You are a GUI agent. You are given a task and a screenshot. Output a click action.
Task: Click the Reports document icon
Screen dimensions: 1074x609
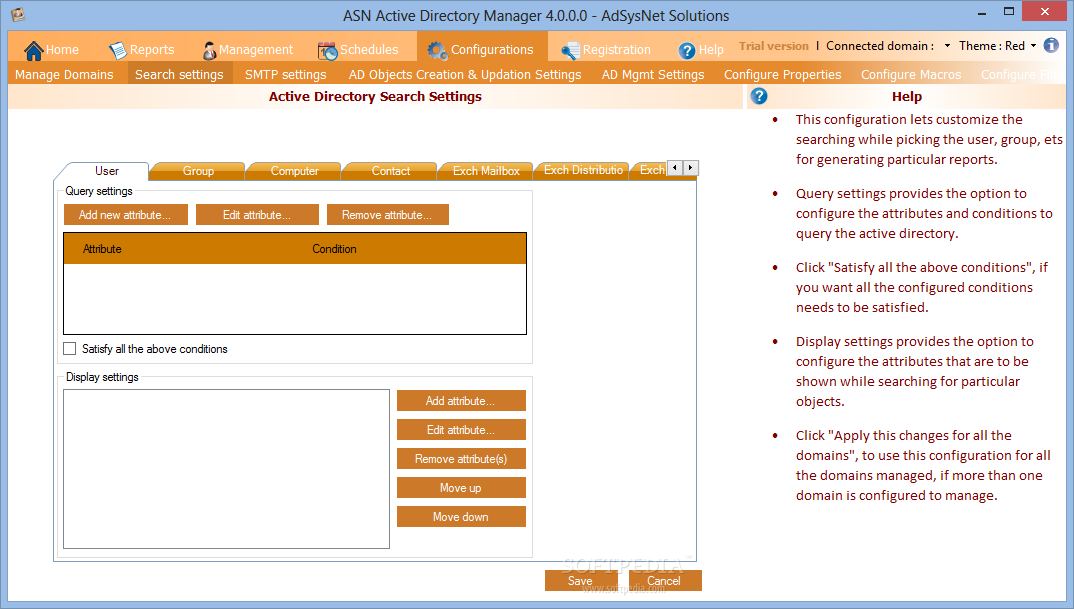tap(118, 50)
